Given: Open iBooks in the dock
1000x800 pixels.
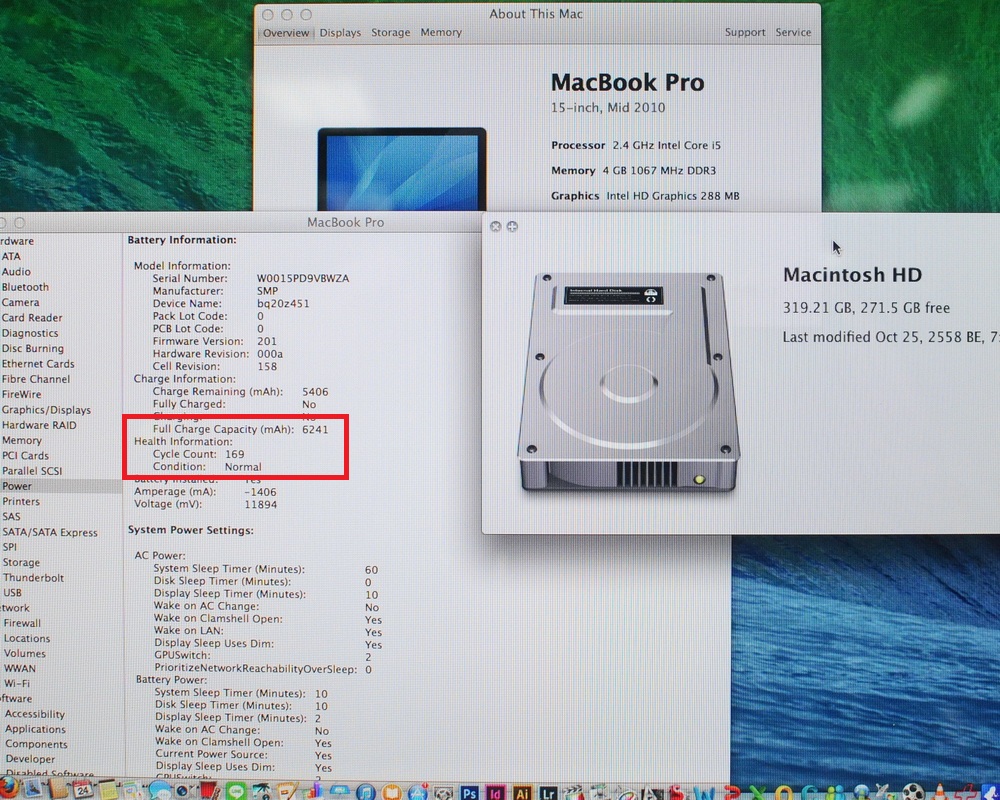Looking at the screenshot, I should (x=392, y=792).
